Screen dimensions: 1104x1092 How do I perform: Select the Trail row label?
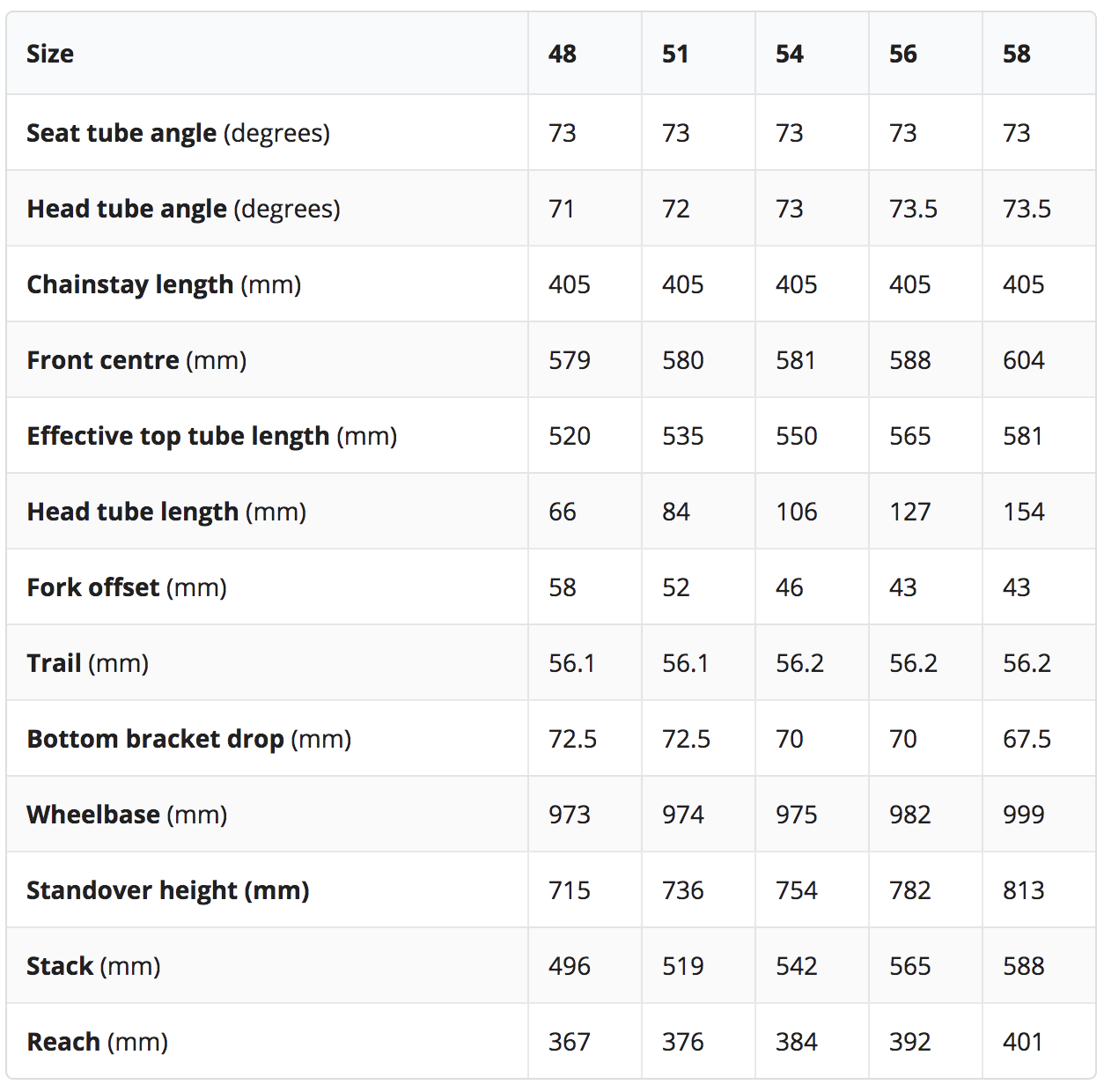(x=87, y=663)
